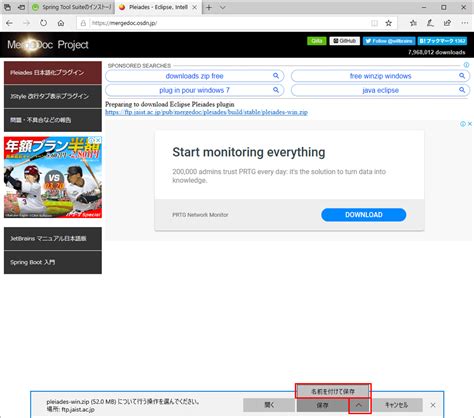This screenshot has height=418, width=474.
Task: Switch to Spring Tool Suite tab
Action: 72,7
